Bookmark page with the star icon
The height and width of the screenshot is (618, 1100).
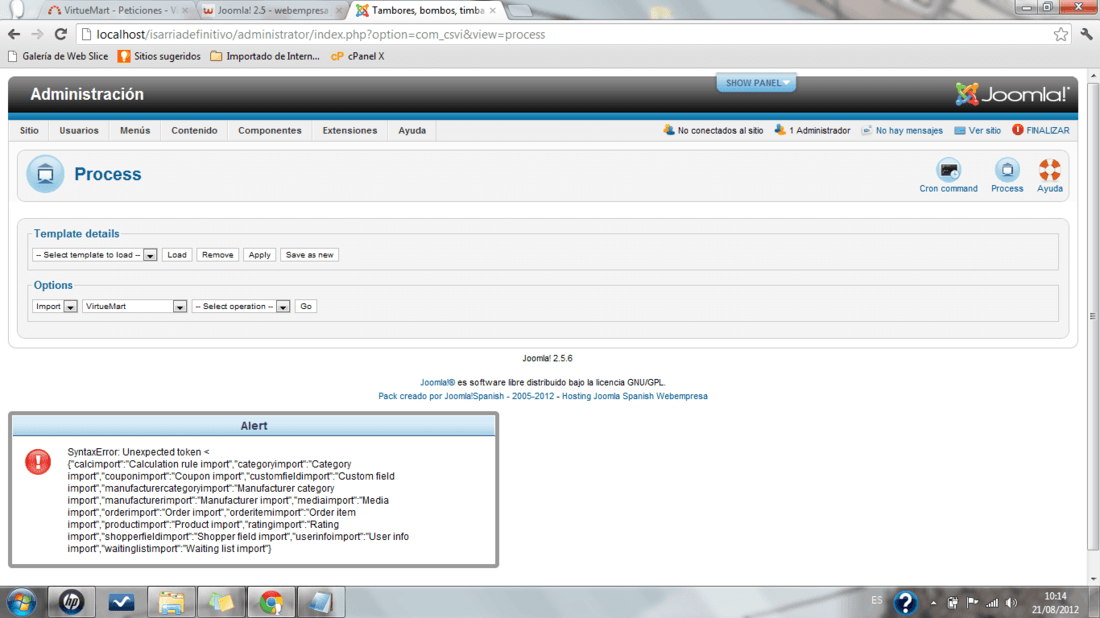pos(1061,34)
